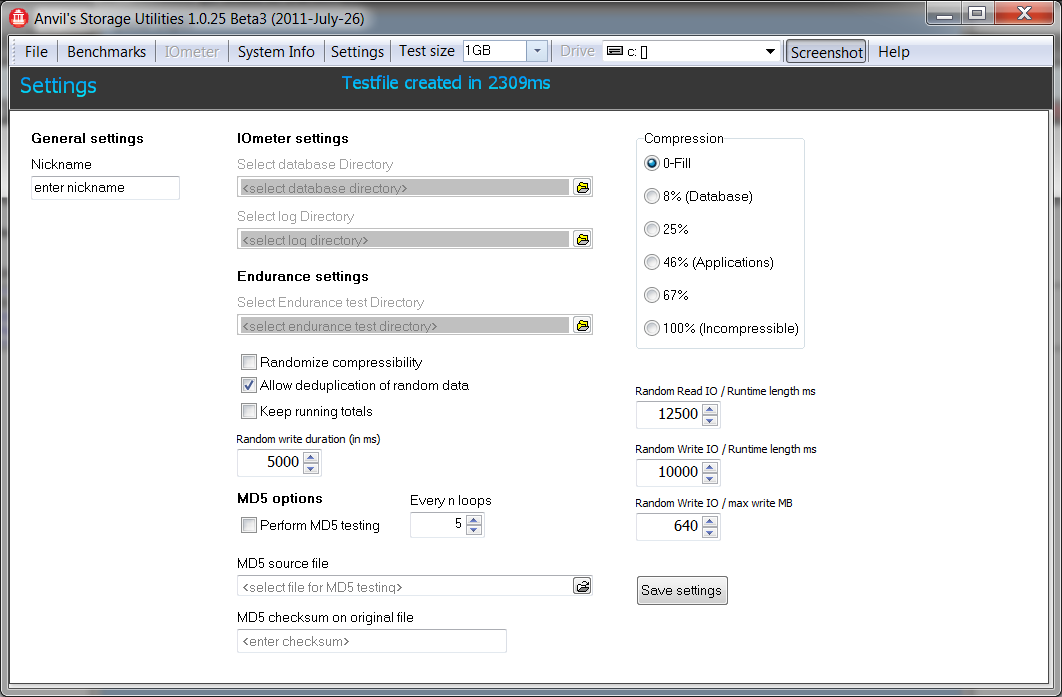Open the System Info menu
The image size is (1062, 697).
276,52
